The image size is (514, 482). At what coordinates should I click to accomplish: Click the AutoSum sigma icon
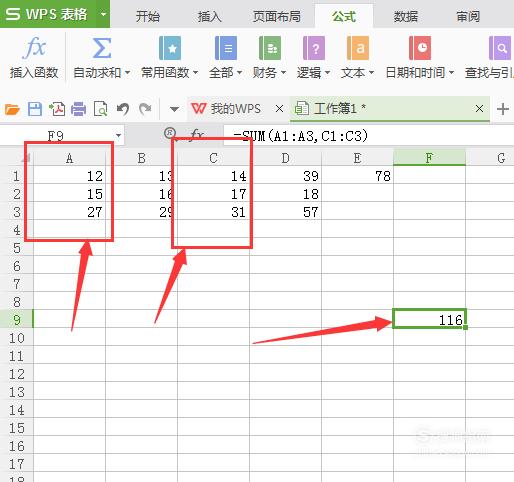pyautogui.click(x=101, y=48)
